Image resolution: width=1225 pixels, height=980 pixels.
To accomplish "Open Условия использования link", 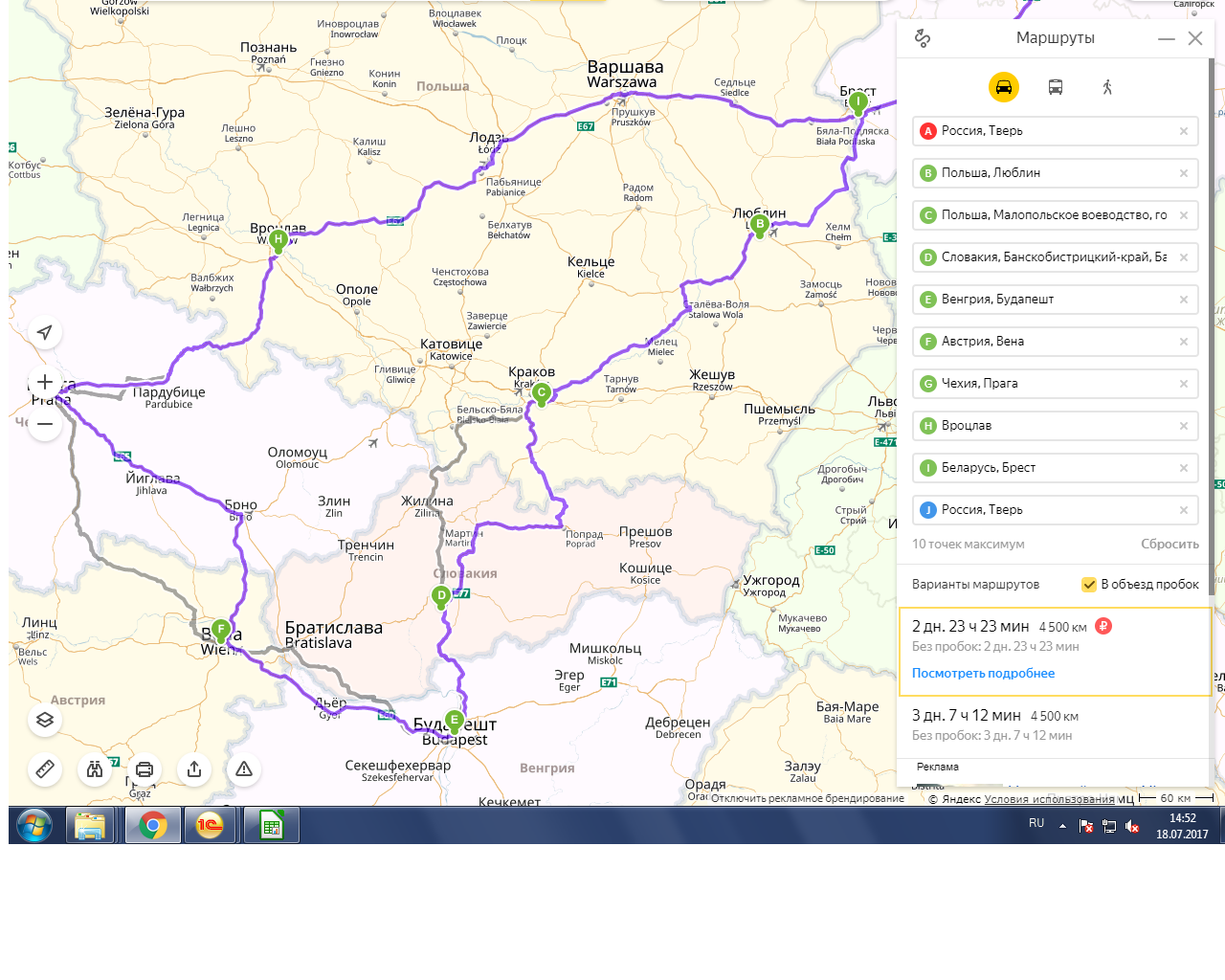I will pyautogui.click(x=1049, y=799).
